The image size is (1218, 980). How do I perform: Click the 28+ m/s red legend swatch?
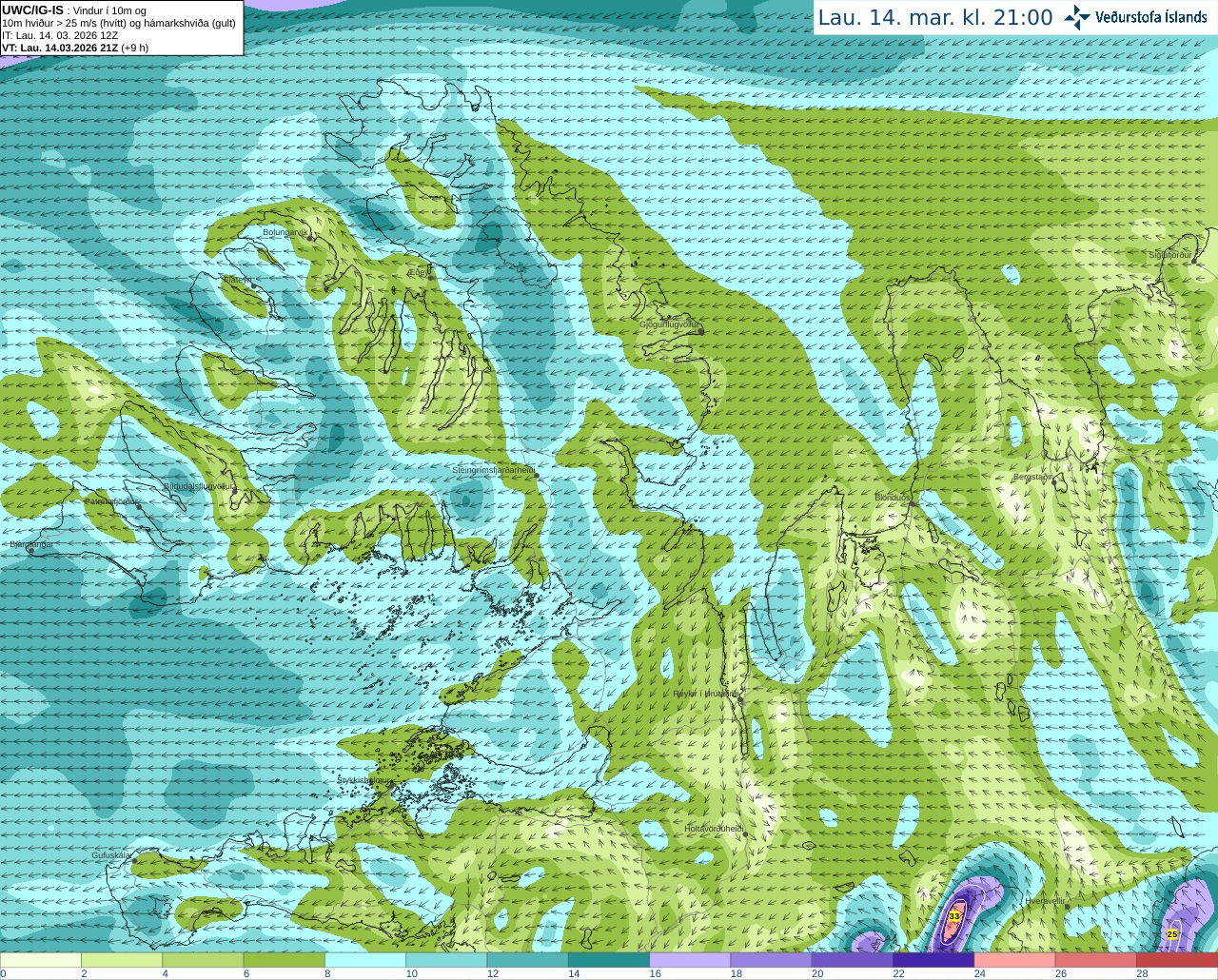1177,960
